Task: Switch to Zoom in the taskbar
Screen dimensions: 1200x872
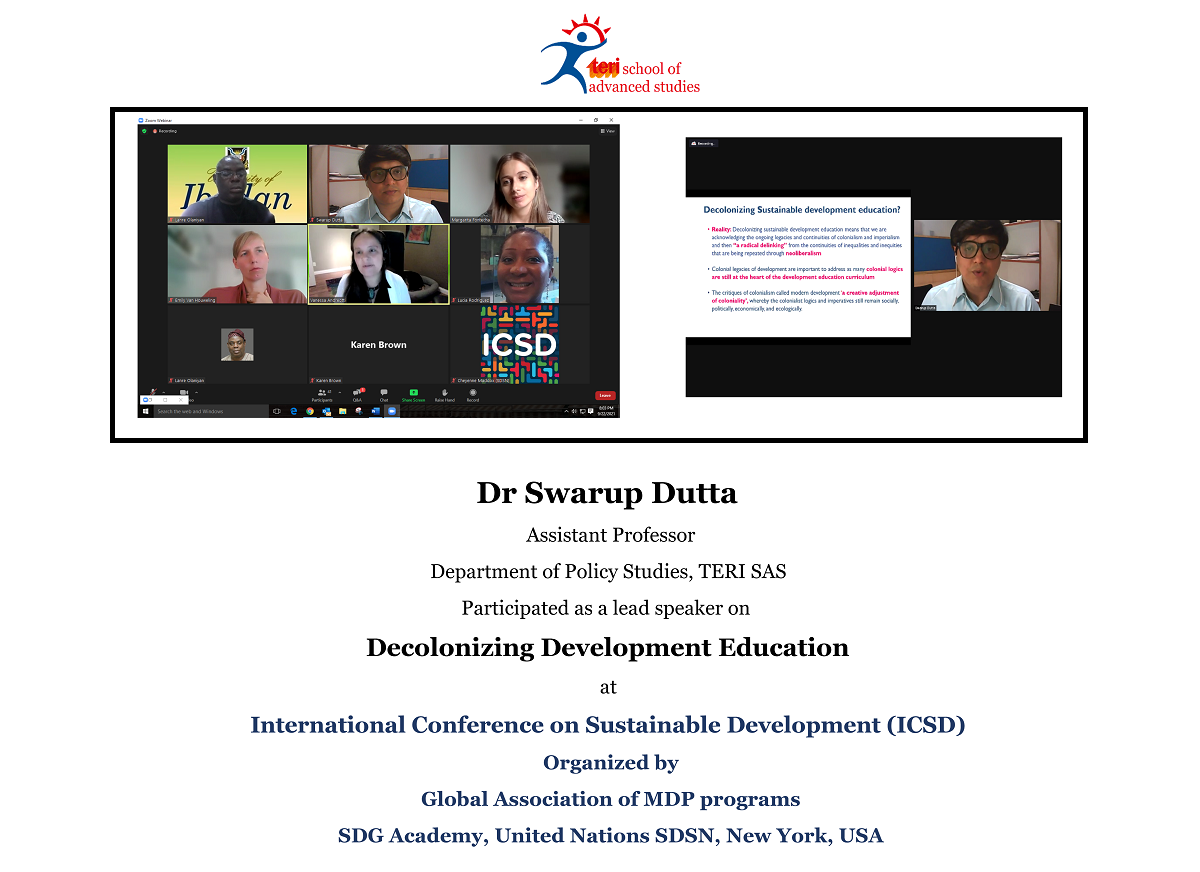Action: [x=392, y=411]
